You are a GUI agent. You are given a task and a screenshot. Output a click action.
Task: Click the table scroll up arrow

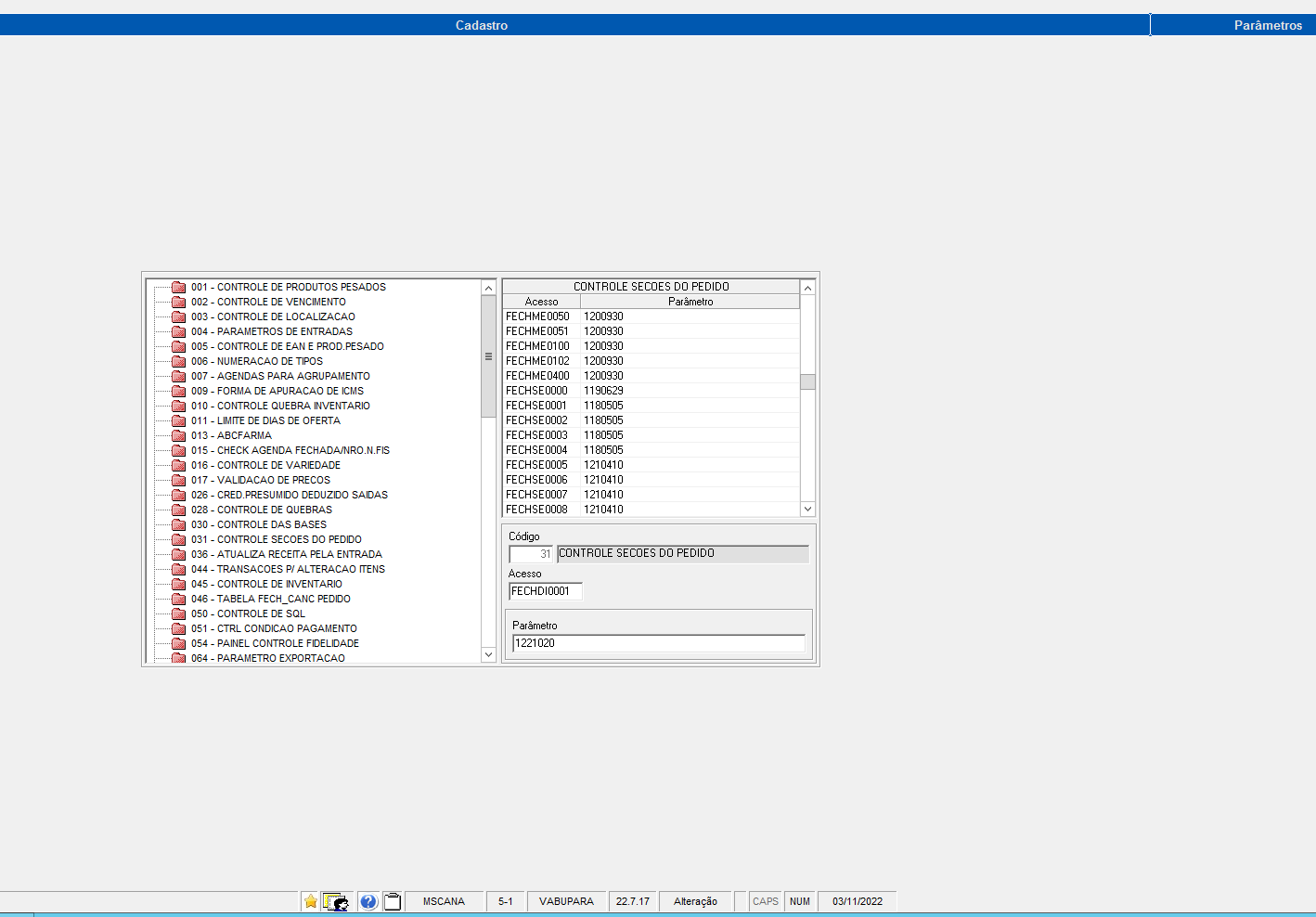pyautogui.click(x=807, y=289)
